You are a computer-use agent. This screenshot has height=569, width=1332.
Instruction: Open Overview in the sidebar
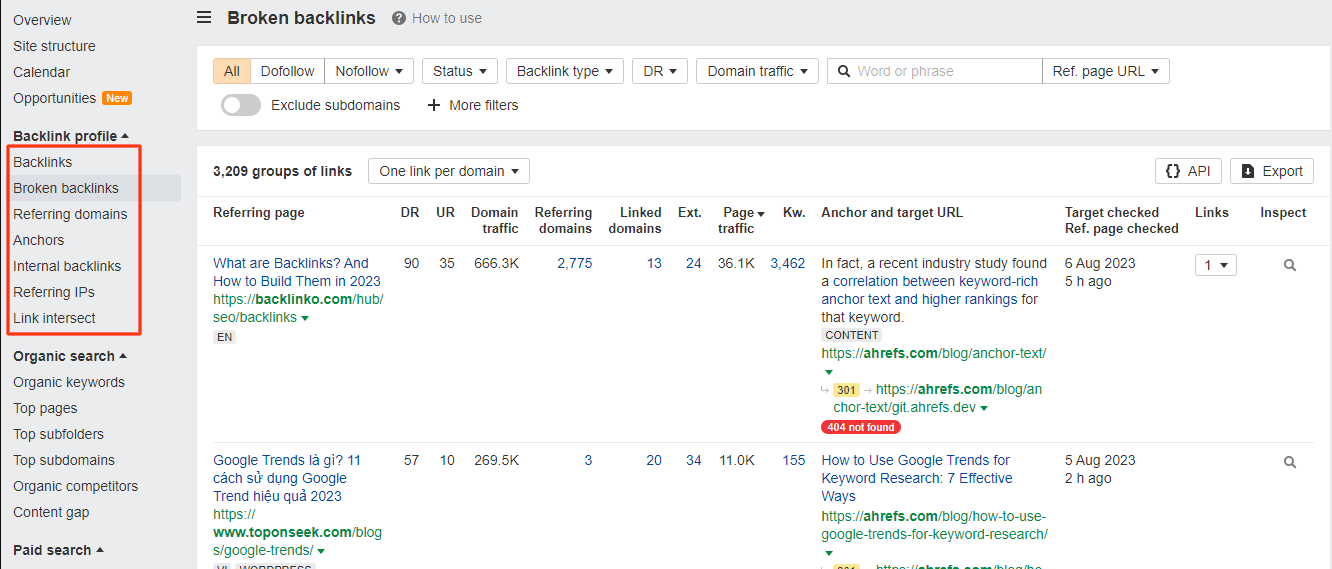[42, 20]
